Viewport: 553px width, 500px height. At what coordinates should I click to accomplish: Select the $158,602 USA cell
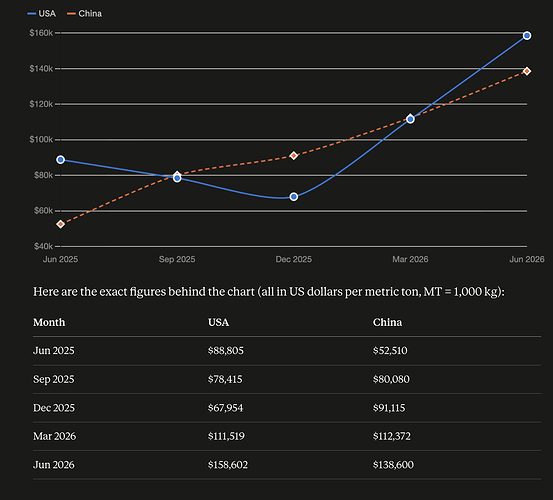click(x=228, y=465)
